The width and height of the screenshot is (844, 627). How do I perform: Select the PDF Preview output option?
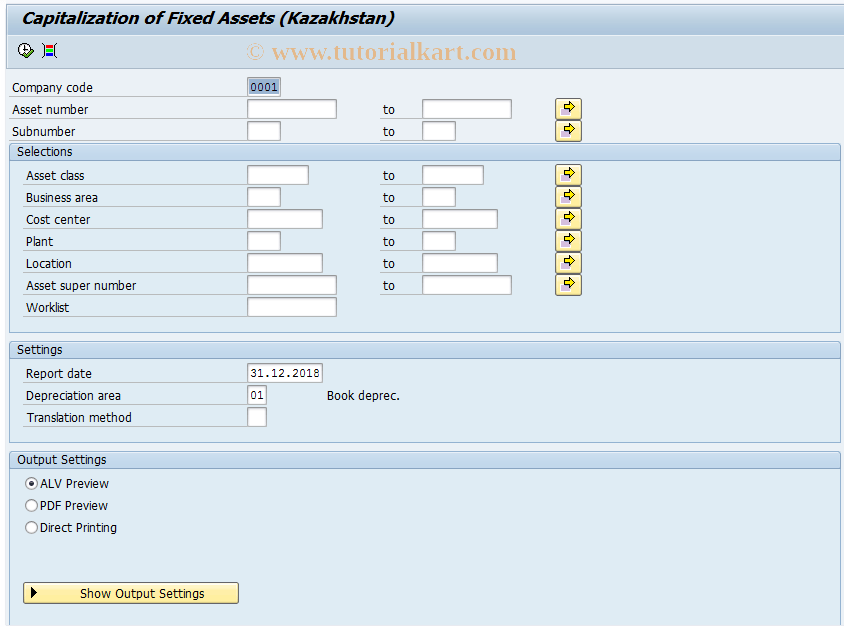point(31,505)
